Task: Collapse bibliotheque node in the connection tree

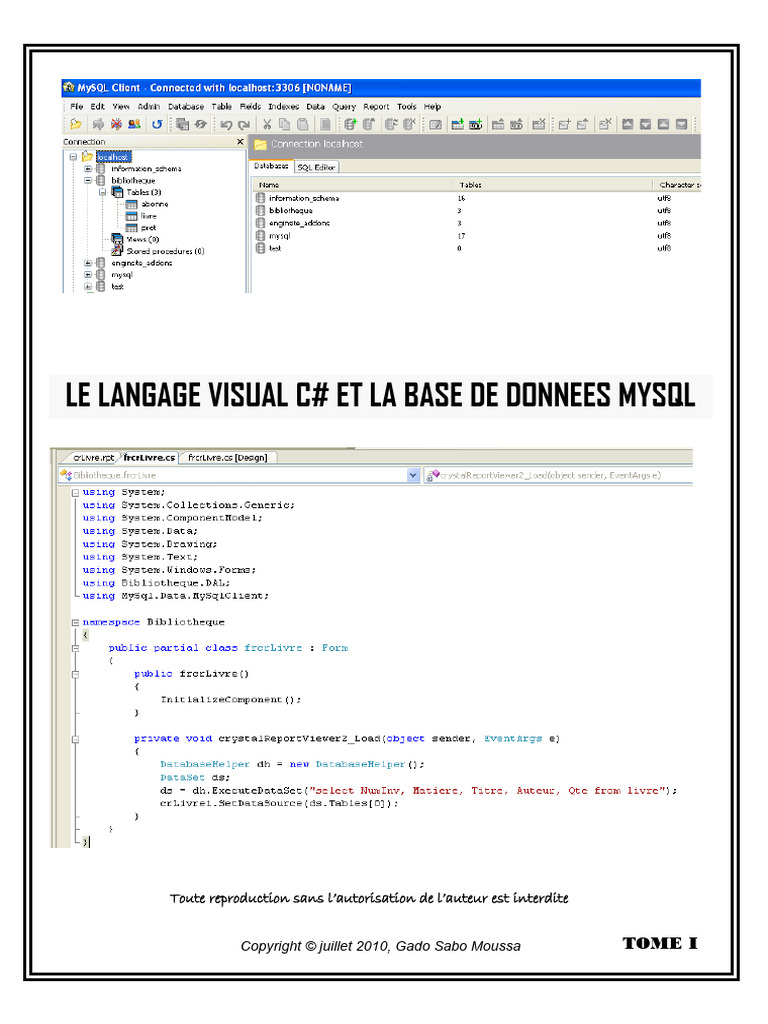Action: [x=88, y=180]
